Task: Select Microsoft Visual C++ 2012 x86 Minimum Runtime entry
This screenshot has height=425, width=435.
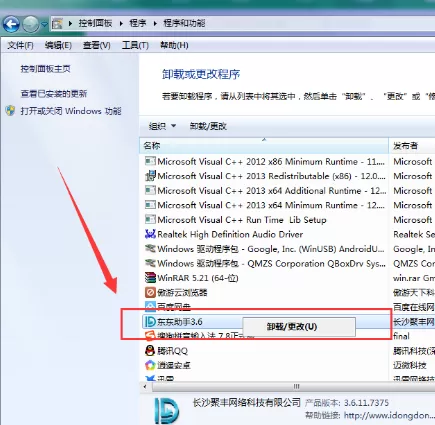Action: point(271,162)
